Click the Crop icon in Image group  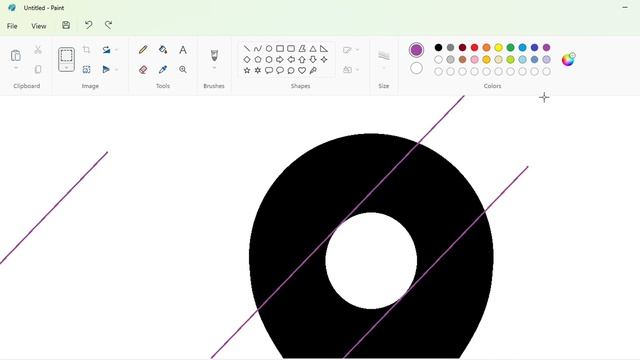pyautogui.click(x=87, y=50)
